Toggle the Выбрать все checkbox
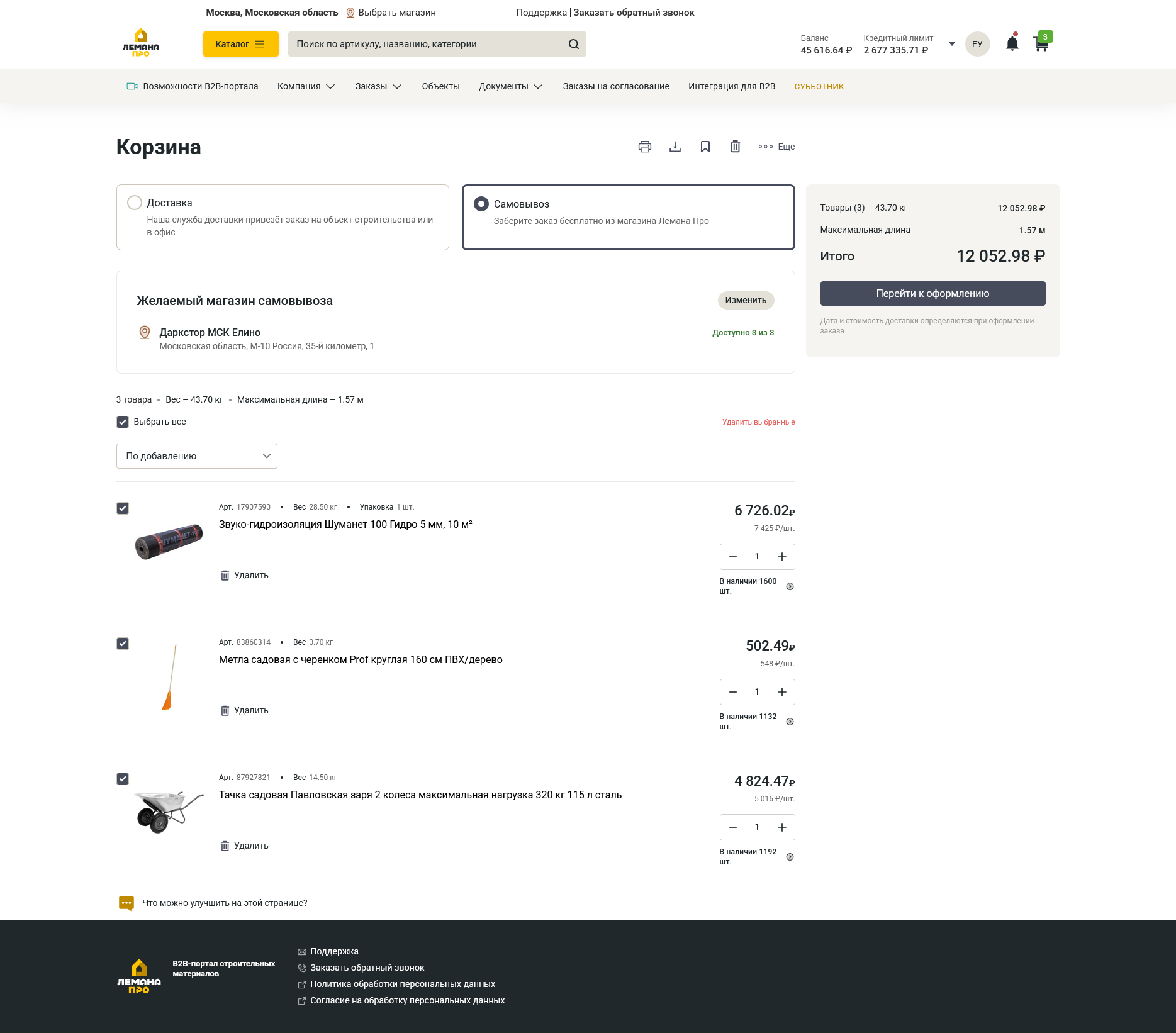The height and width of the screenshot is (1033, 1176). pos(123,422)
